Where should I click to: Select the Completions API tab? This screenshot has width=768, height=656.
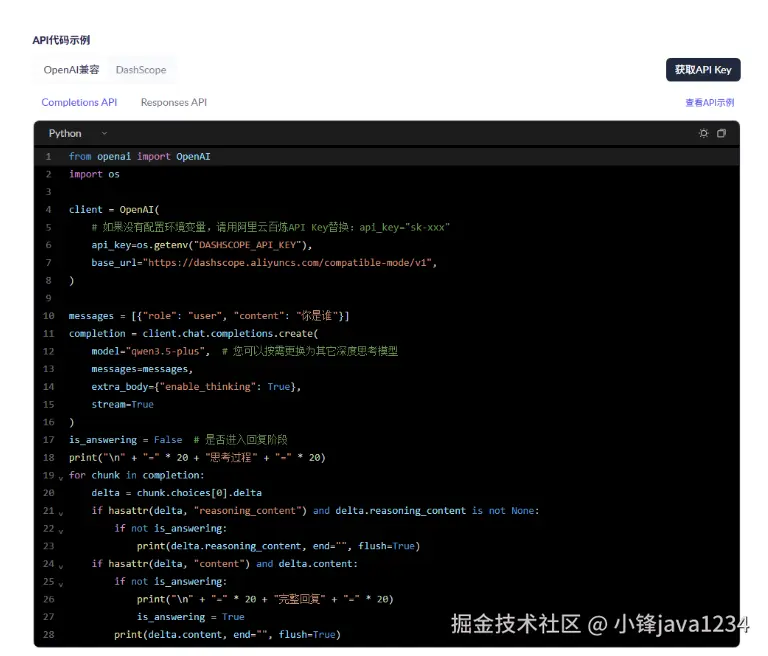(79, 102)
